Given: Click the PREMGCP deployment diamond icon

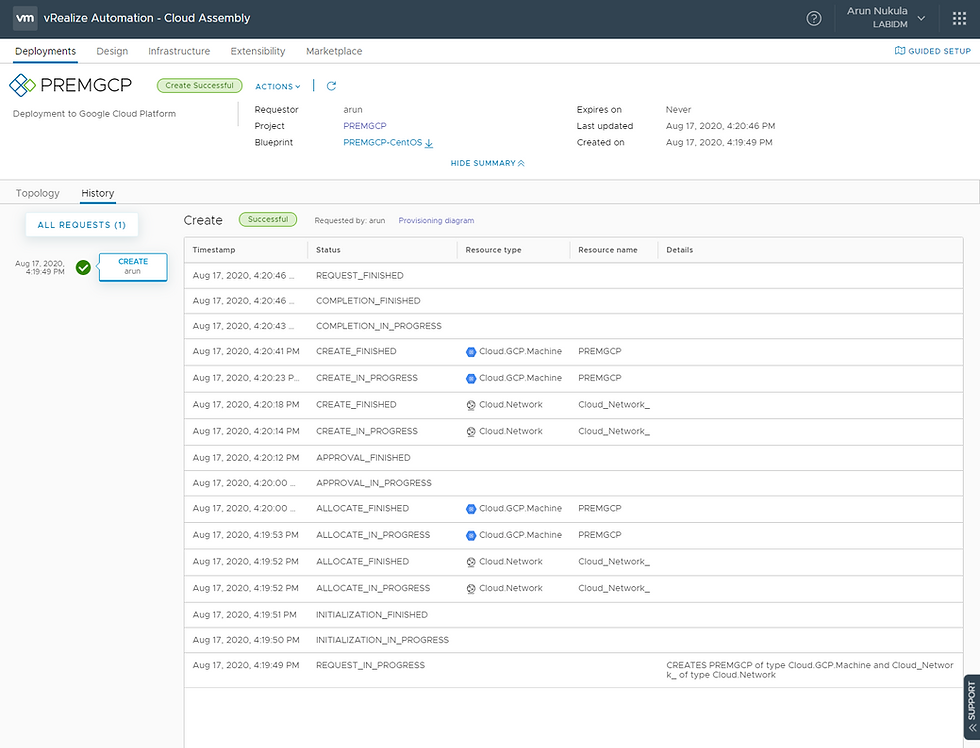Looking at the screenshot, I should coord(22,85).
